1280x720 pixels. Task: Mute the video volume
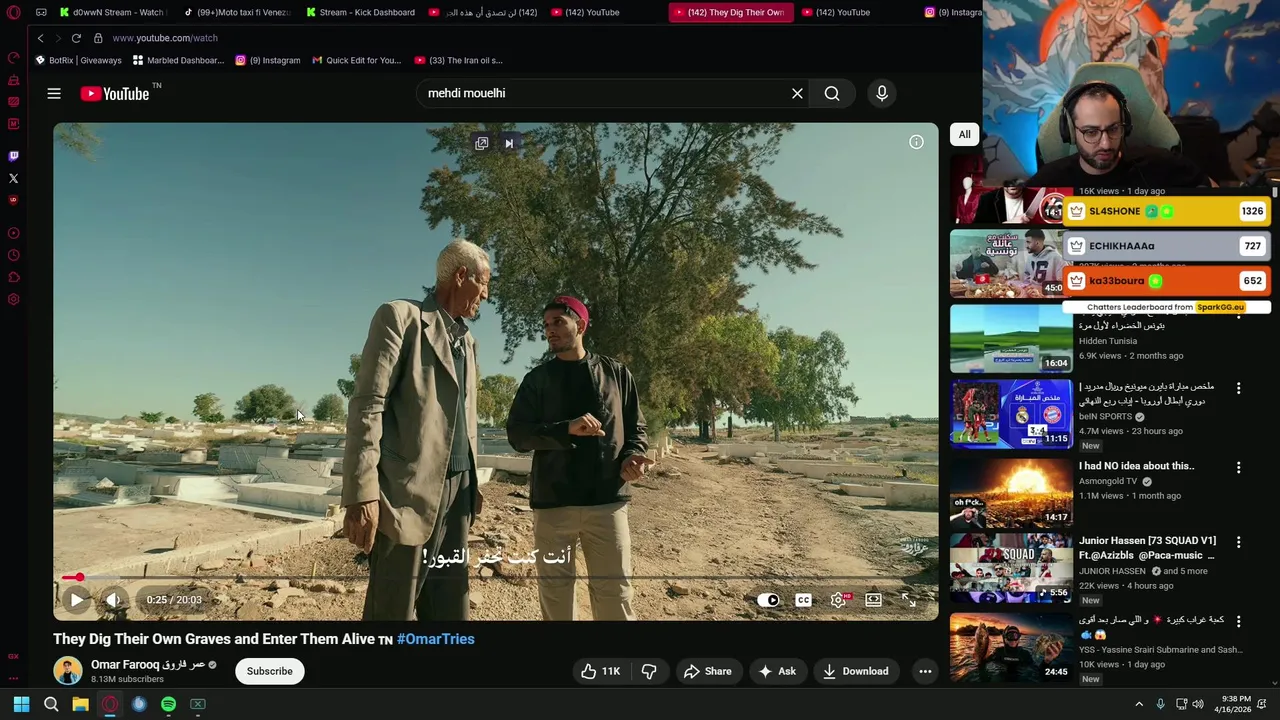(x=113, y=600)
